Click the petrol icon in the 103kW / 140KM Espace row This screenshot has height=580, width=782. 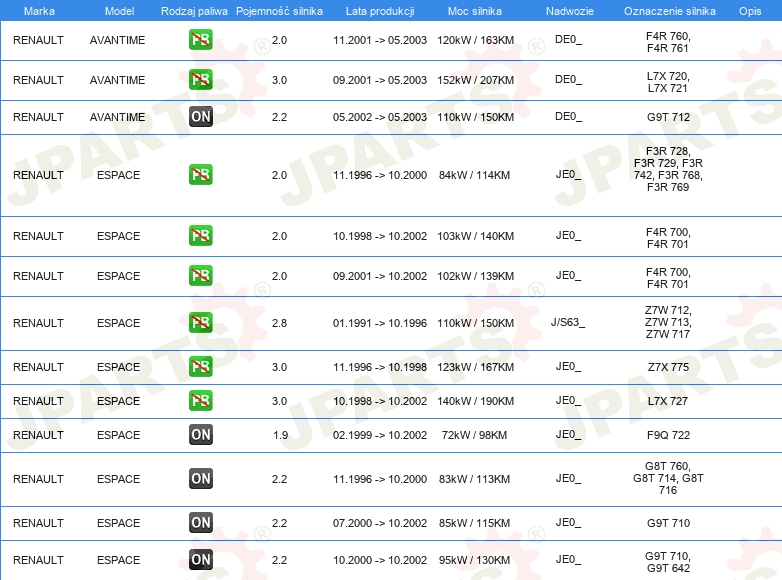(200, 235)
